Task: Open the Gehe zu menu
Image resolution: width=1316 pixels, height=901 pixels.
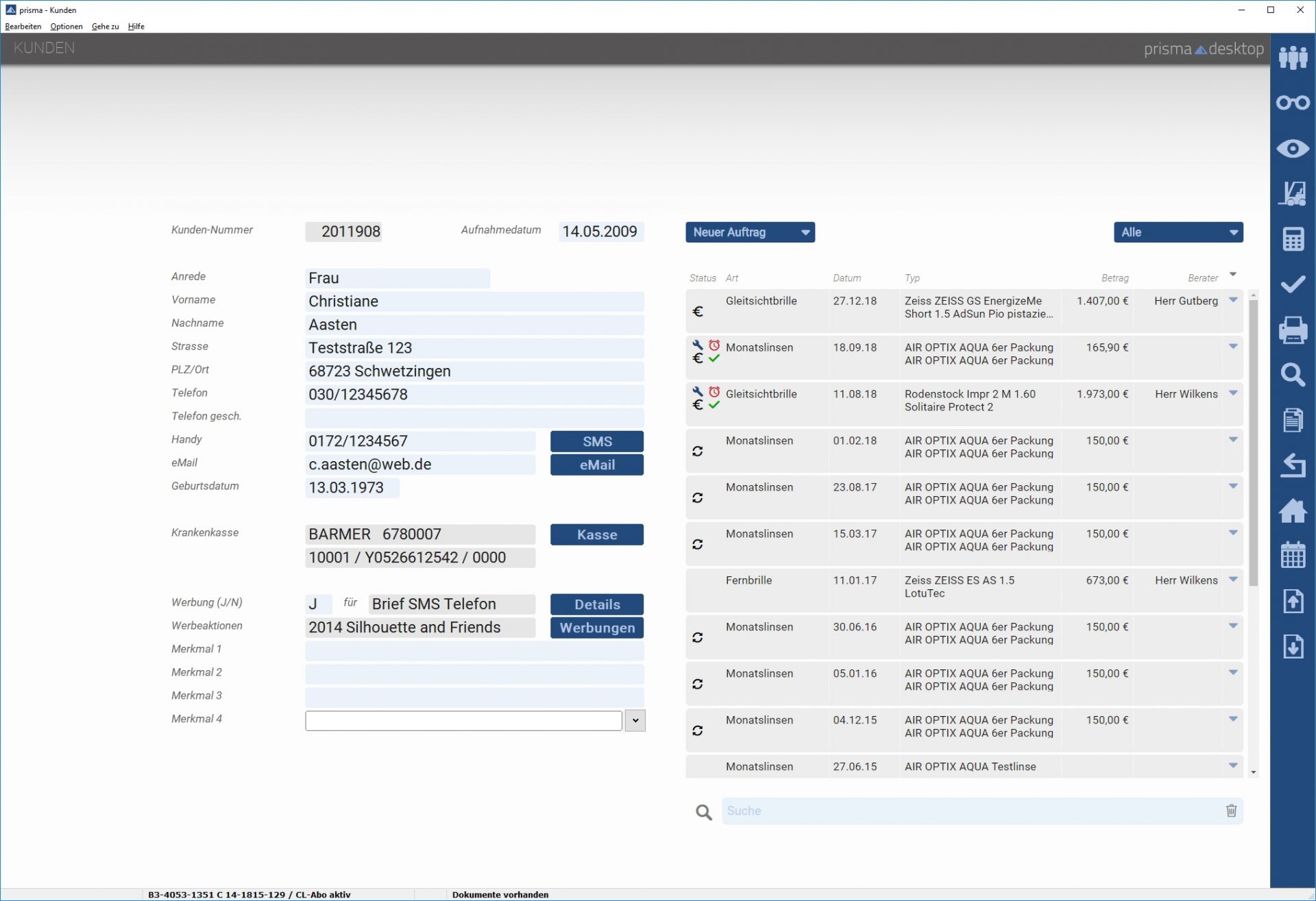Action: (105, 27)
